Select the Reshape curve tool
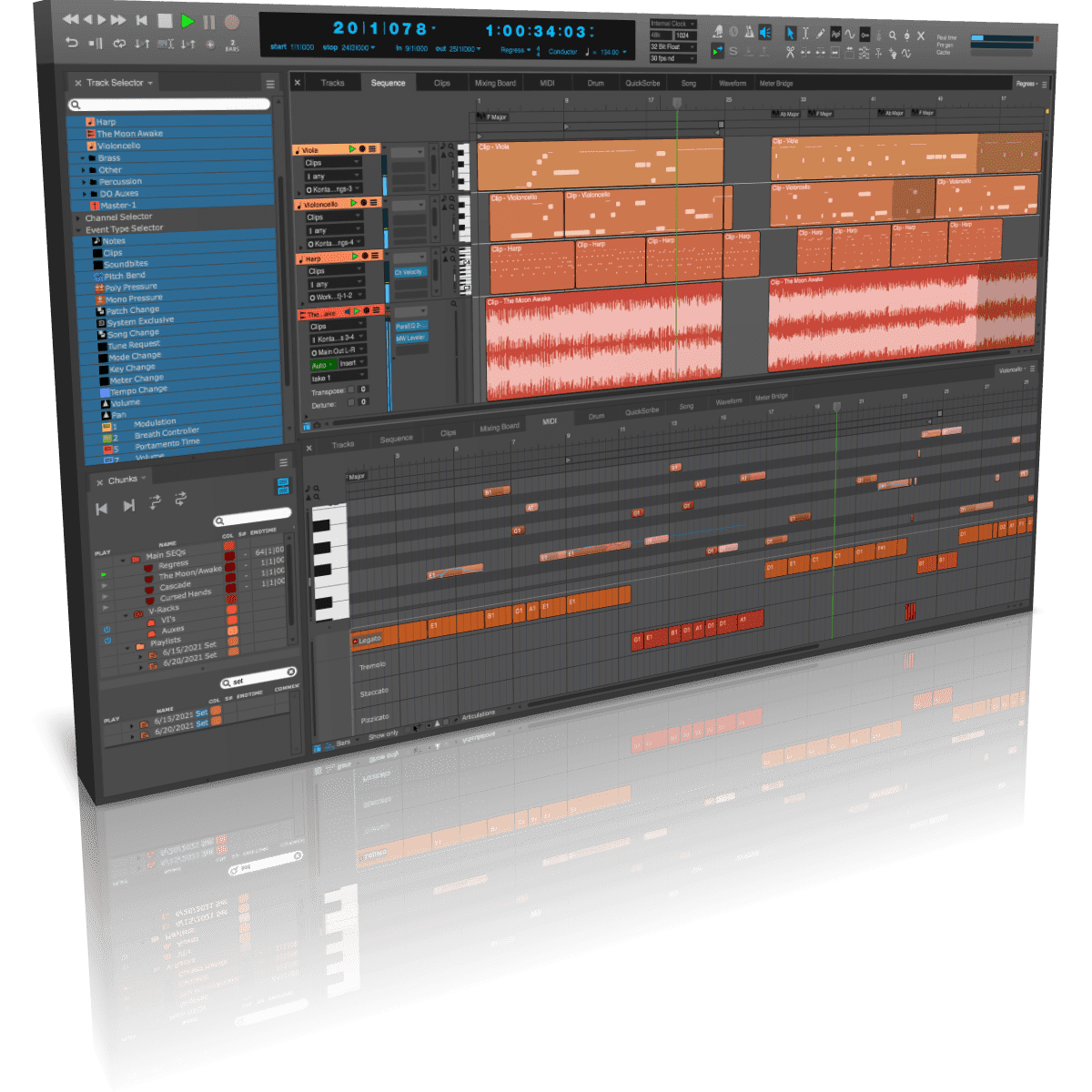1092x1092 pixels. pos(849,35)
